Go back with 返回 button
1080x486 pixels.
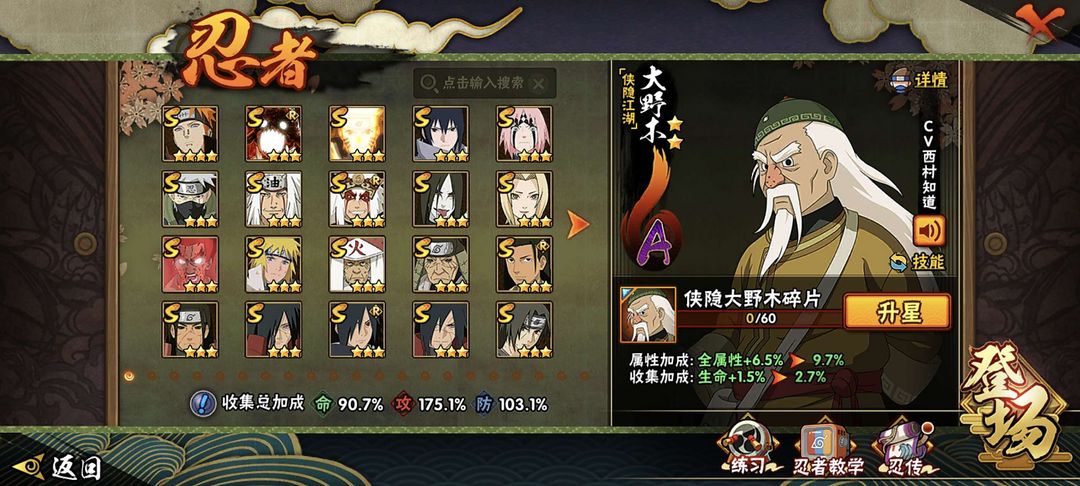(x=59, y=467)
